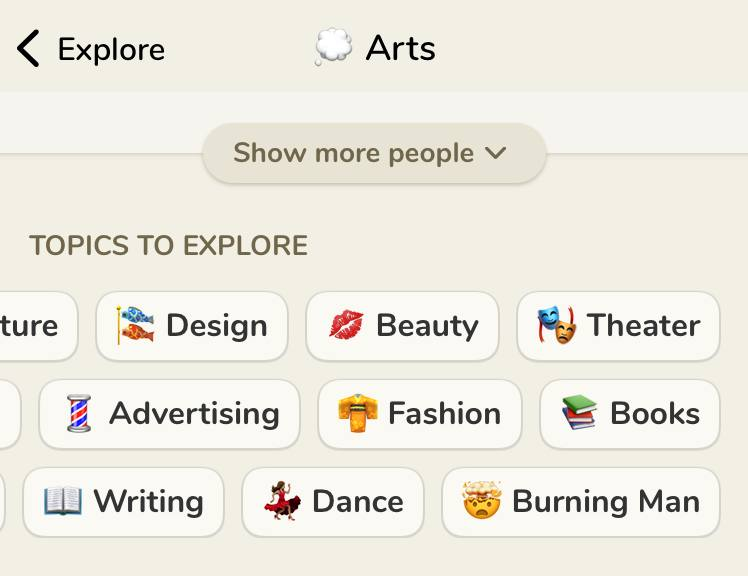Open the Burning Man topic
The width and height of the screenshot is (748, 576).
point(581,502)
